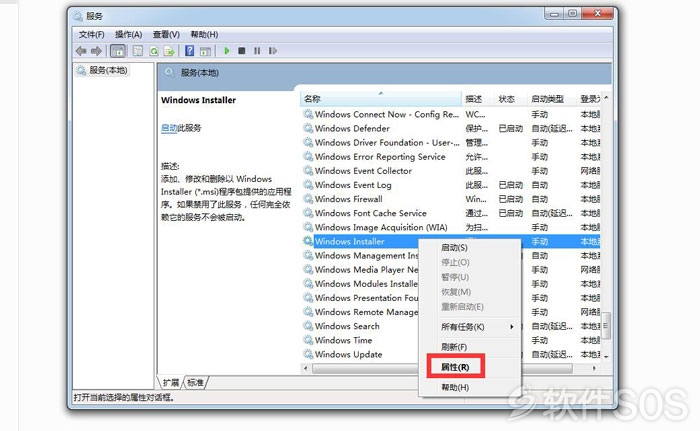Screen dimensions: 700x431
Task: Click the gear icon of Windows Event Collector row
Action: pos(308,171)
